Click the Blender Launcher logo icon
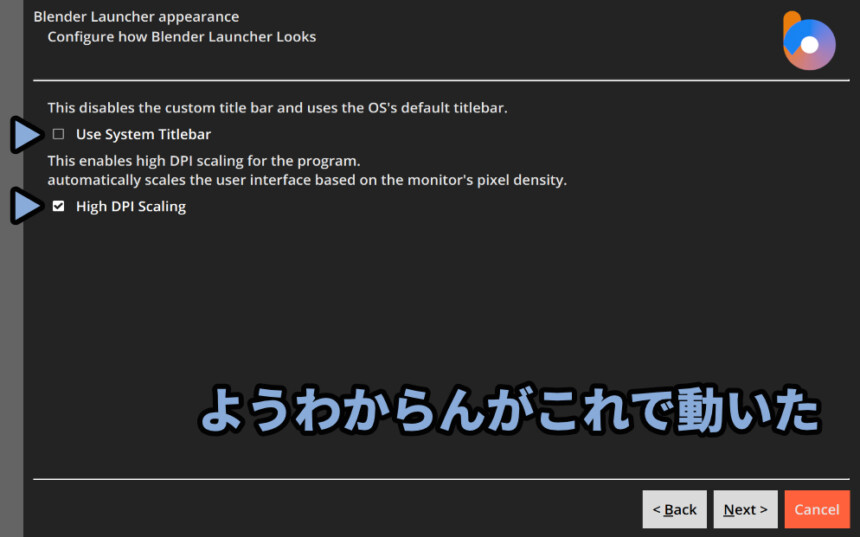Screen dimensions: 860x537 (x=809, y=41)
